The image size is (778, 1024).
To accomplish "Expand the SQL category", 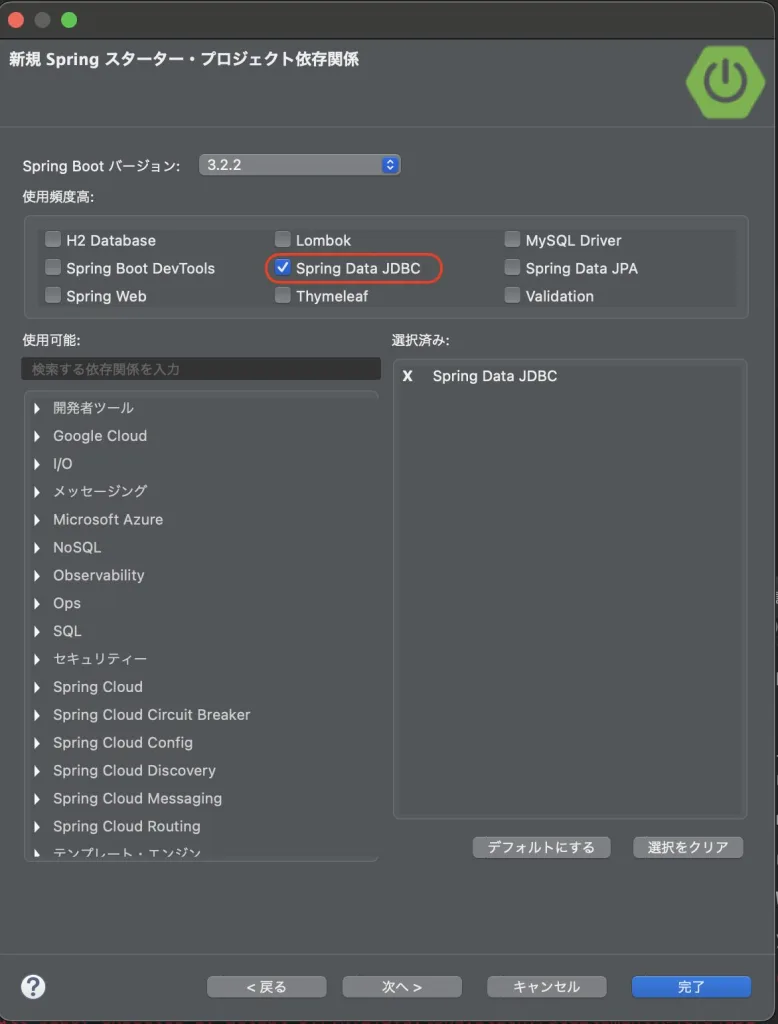I will [x=37, y=632].
